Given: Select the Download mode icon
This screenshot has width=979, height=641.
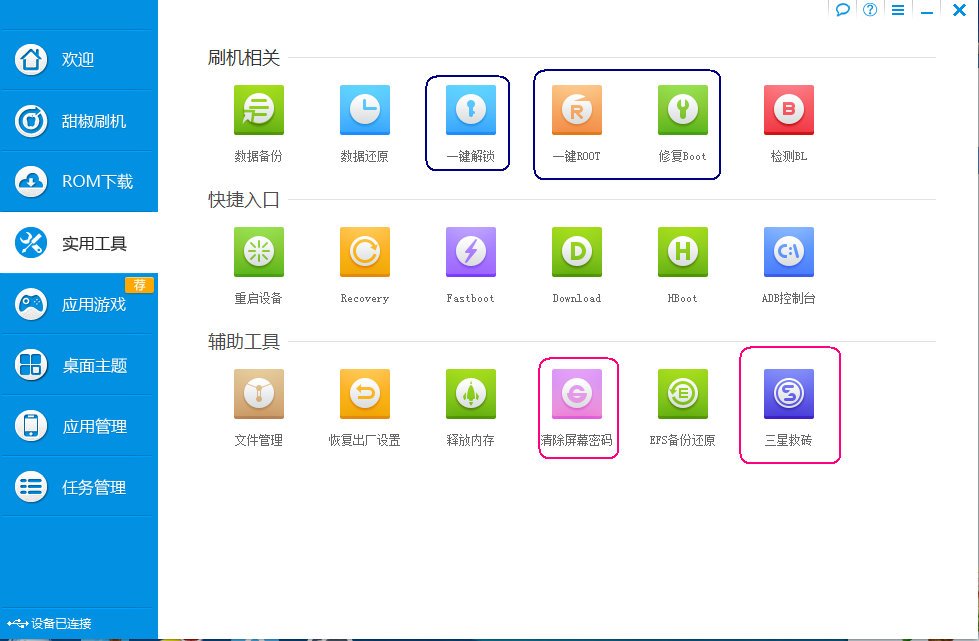Looking at the screenshot, I should tap(577, 252).
